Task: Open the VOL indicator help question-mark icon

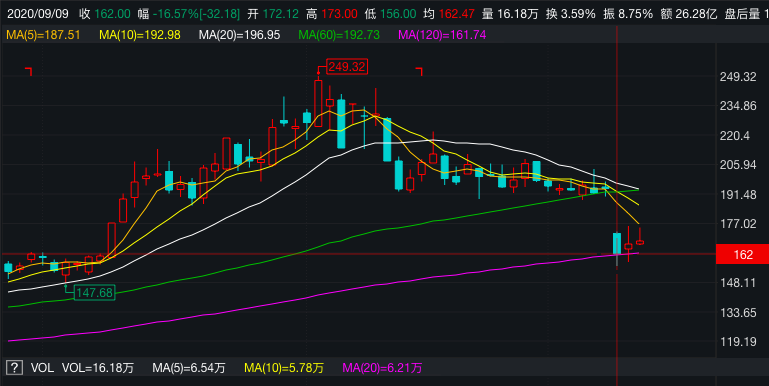Action: 14,367
